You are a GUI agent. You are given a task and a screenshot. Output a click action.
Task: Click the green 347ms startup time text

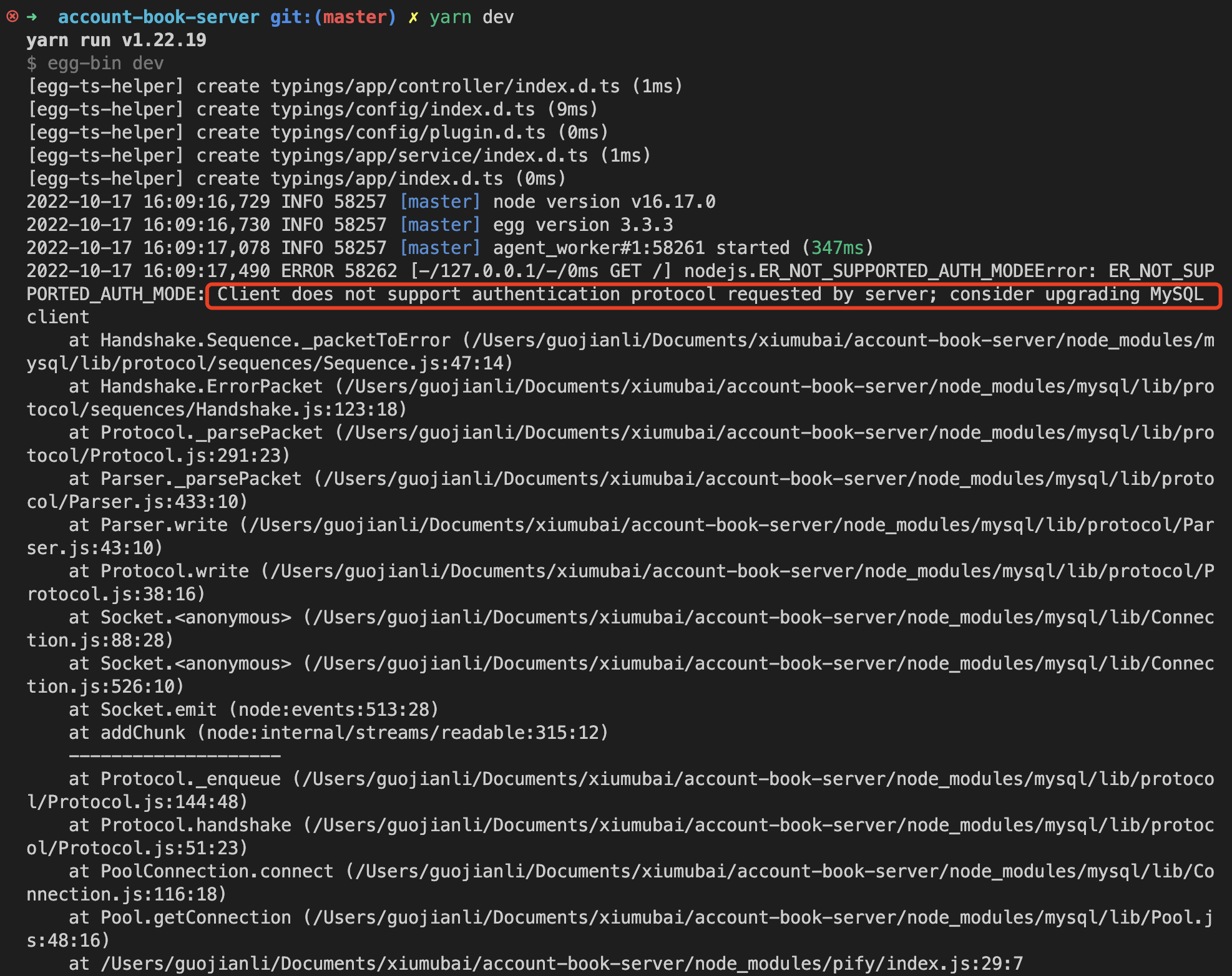[x=837, y=248]
